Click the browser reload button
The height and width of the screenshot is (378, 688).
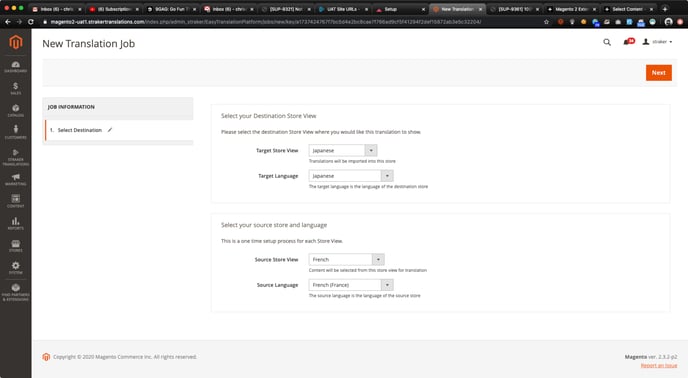click(x=31, y=22)
